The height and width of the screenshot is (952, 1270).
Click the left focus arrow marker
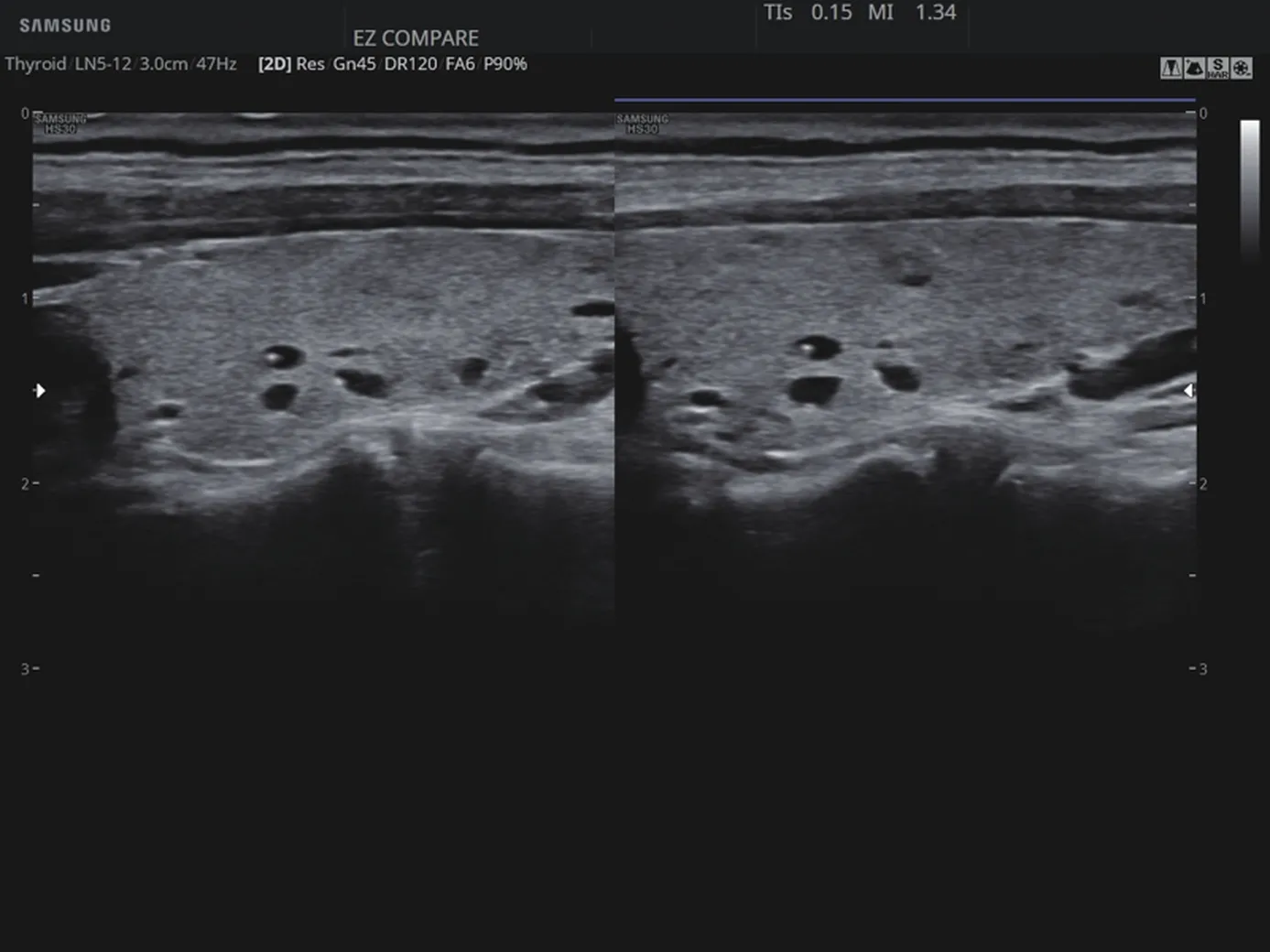pos(39,391)
